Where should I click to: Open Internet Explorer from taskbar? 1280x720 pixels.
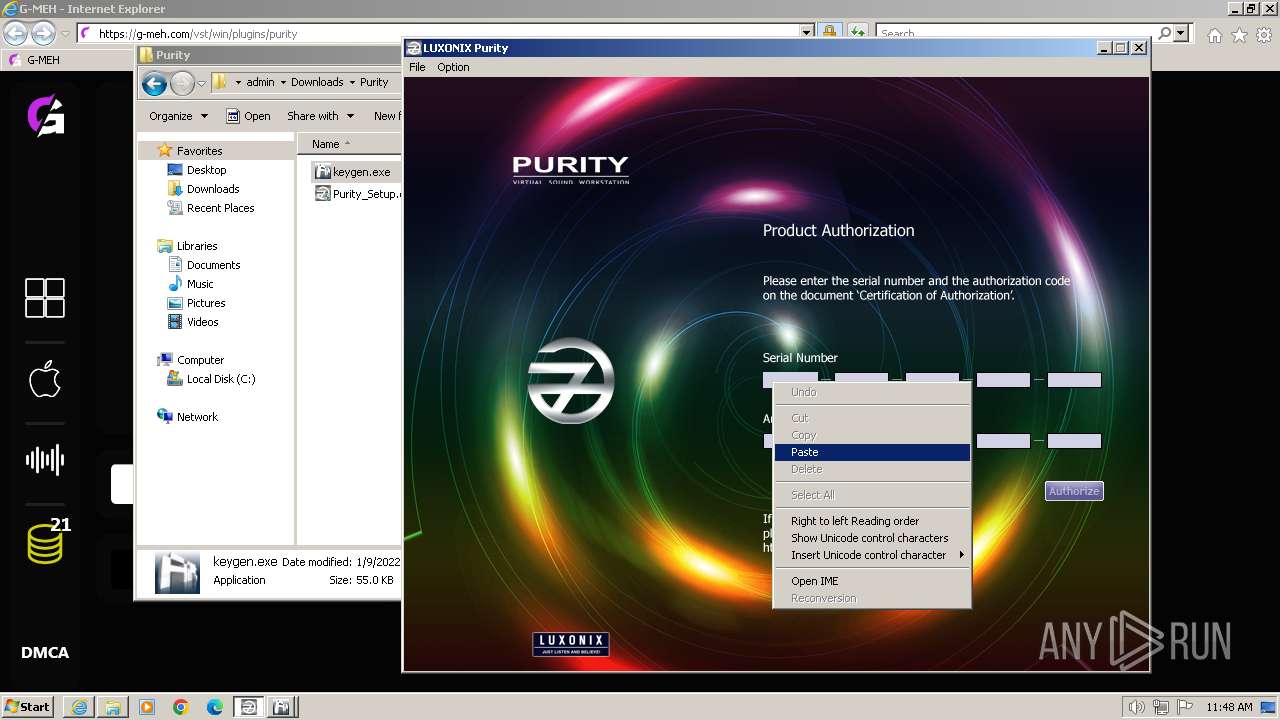coord(79,707)
